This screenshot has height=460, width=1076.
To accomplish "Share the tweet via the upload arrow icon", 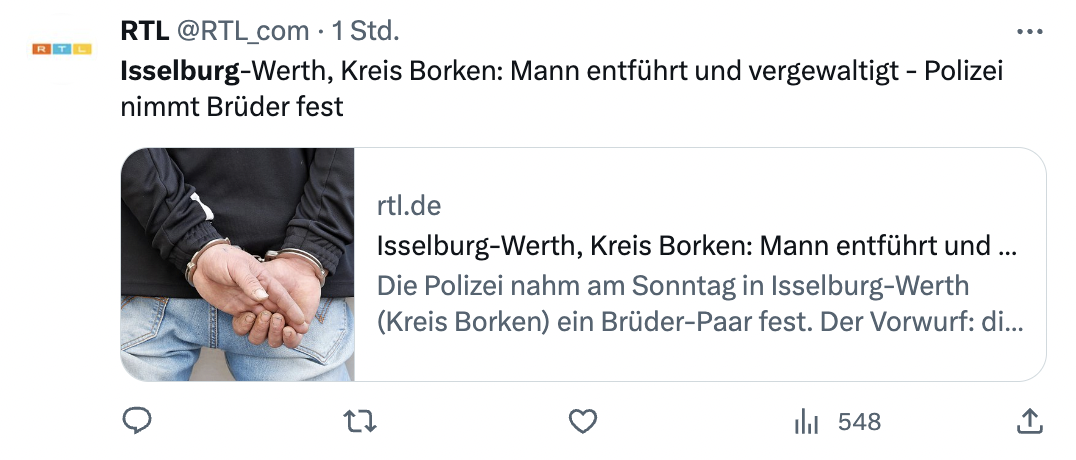I will tap(1029, 422).
